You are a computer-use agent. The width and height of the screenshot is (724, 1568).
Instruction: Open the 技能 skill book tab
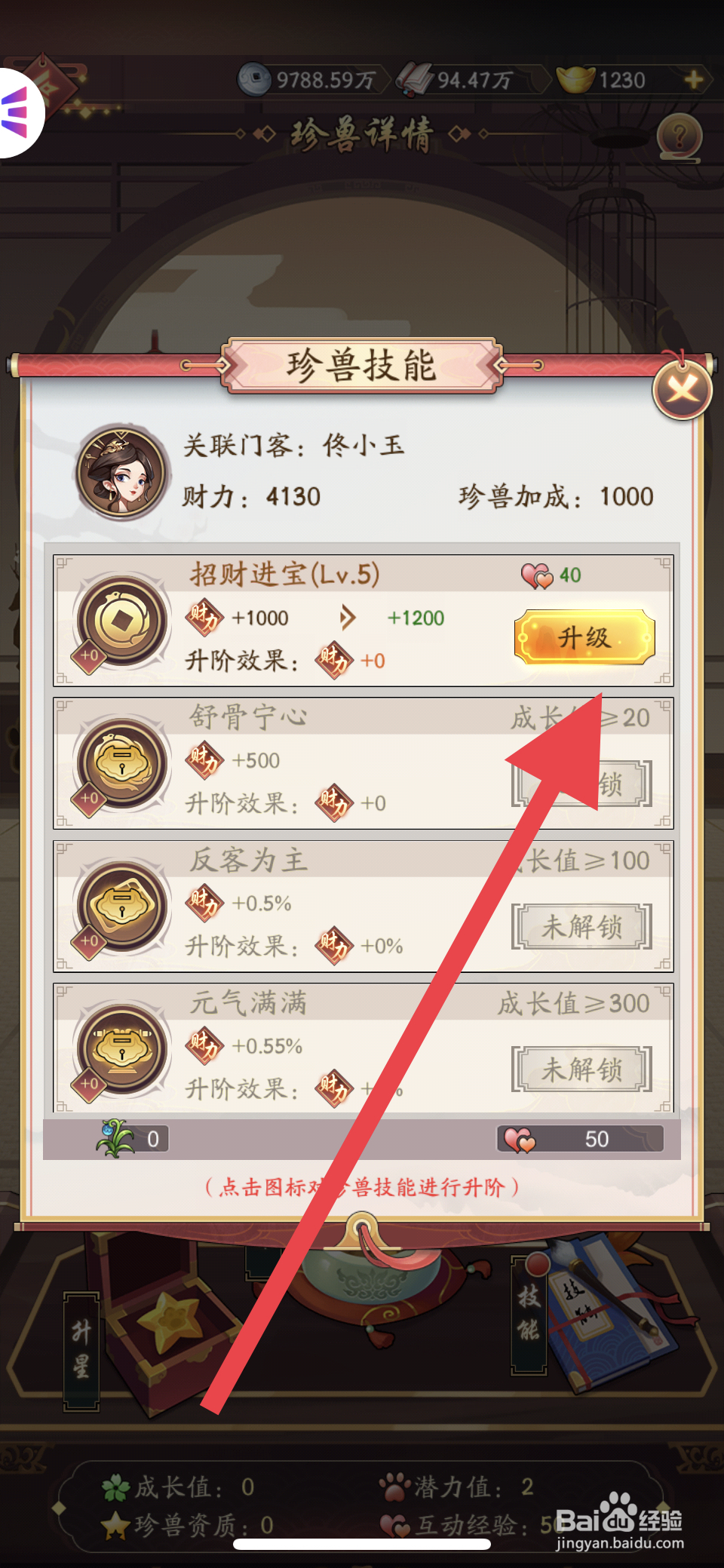[529, 1315]
